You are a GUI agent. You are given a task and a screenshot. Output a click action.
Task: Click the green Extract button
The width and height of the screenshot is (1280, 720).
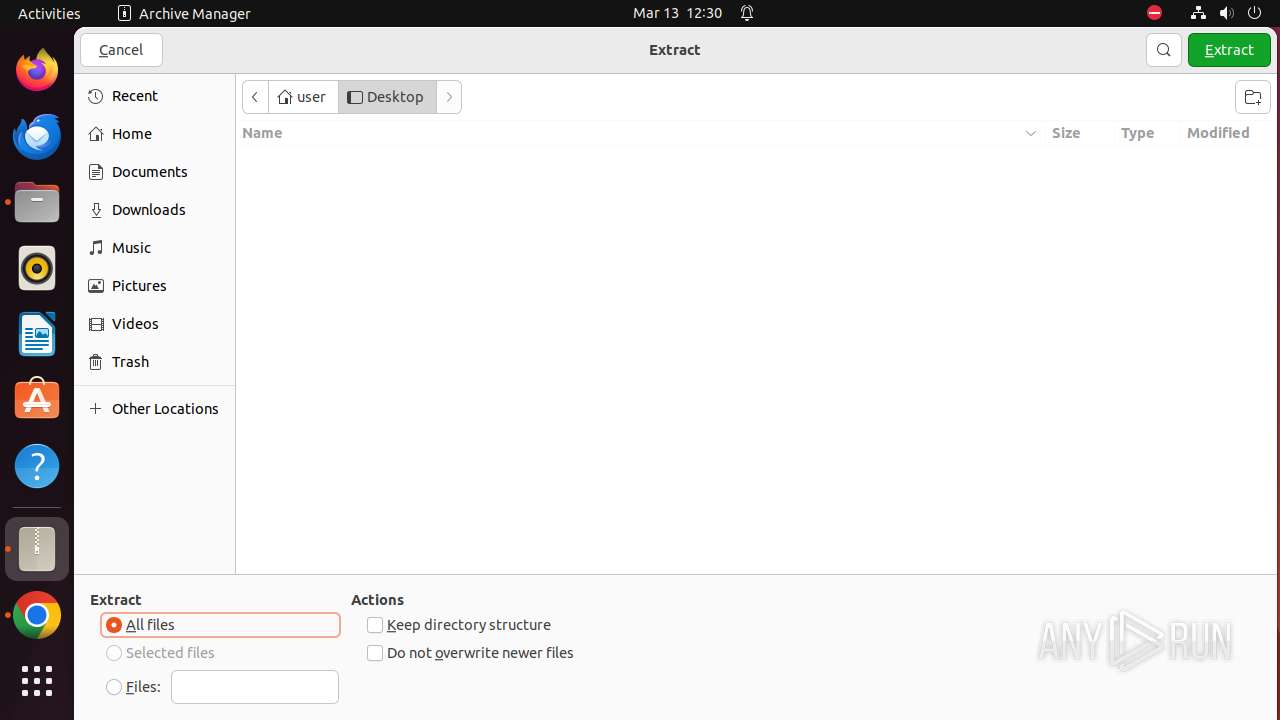click(x=1229, y=50)
